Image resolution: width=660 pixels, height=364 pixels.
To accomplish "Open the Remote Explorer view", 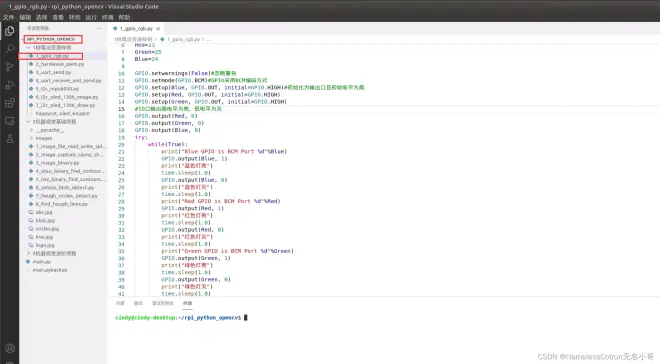I will tap(9, 121).
